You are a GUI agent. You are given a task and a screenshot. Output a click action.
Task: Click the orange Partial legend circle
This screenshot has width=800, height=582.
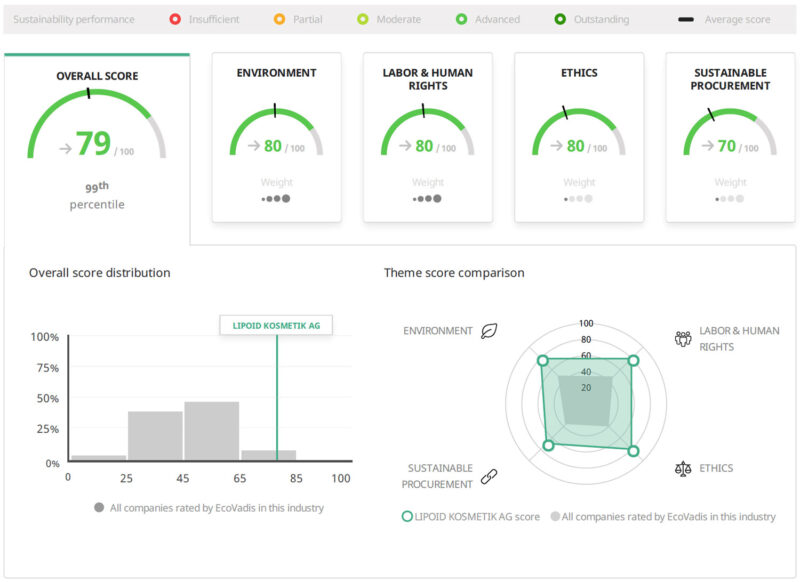[x=280, y=19]
